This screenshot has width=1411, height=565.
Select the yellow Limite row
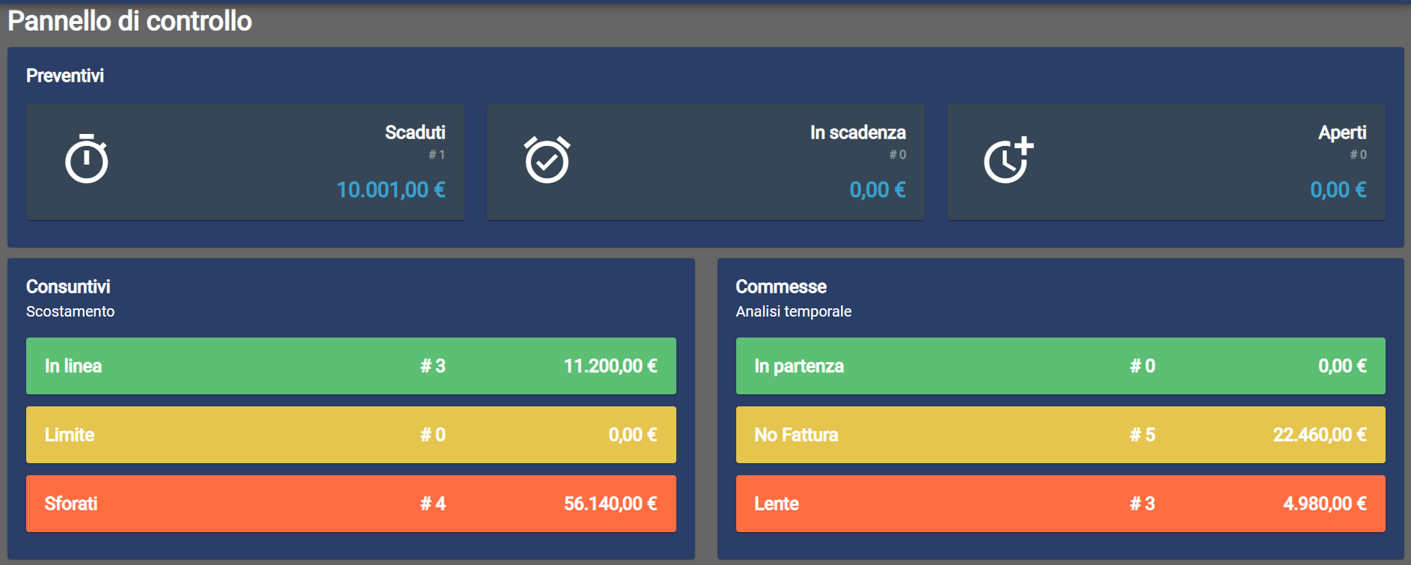pos(350,435)
